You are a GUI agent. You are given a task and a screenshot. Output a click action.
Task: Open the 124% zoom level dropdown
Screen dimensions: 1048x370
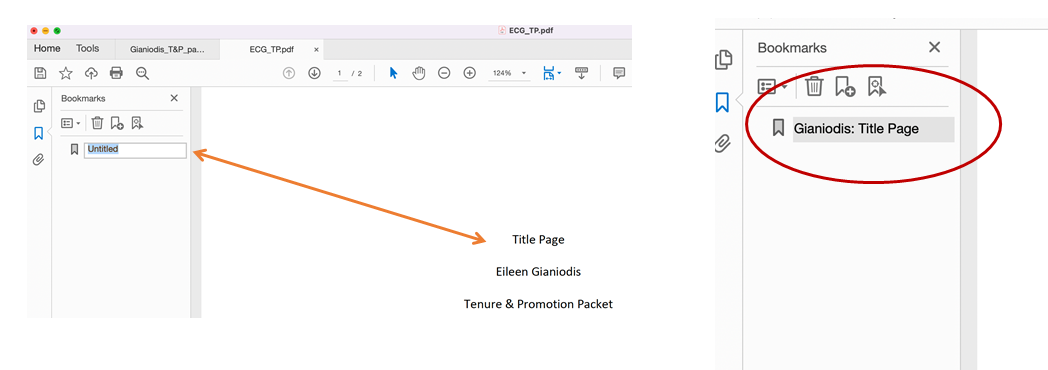(x=509, y=73)
